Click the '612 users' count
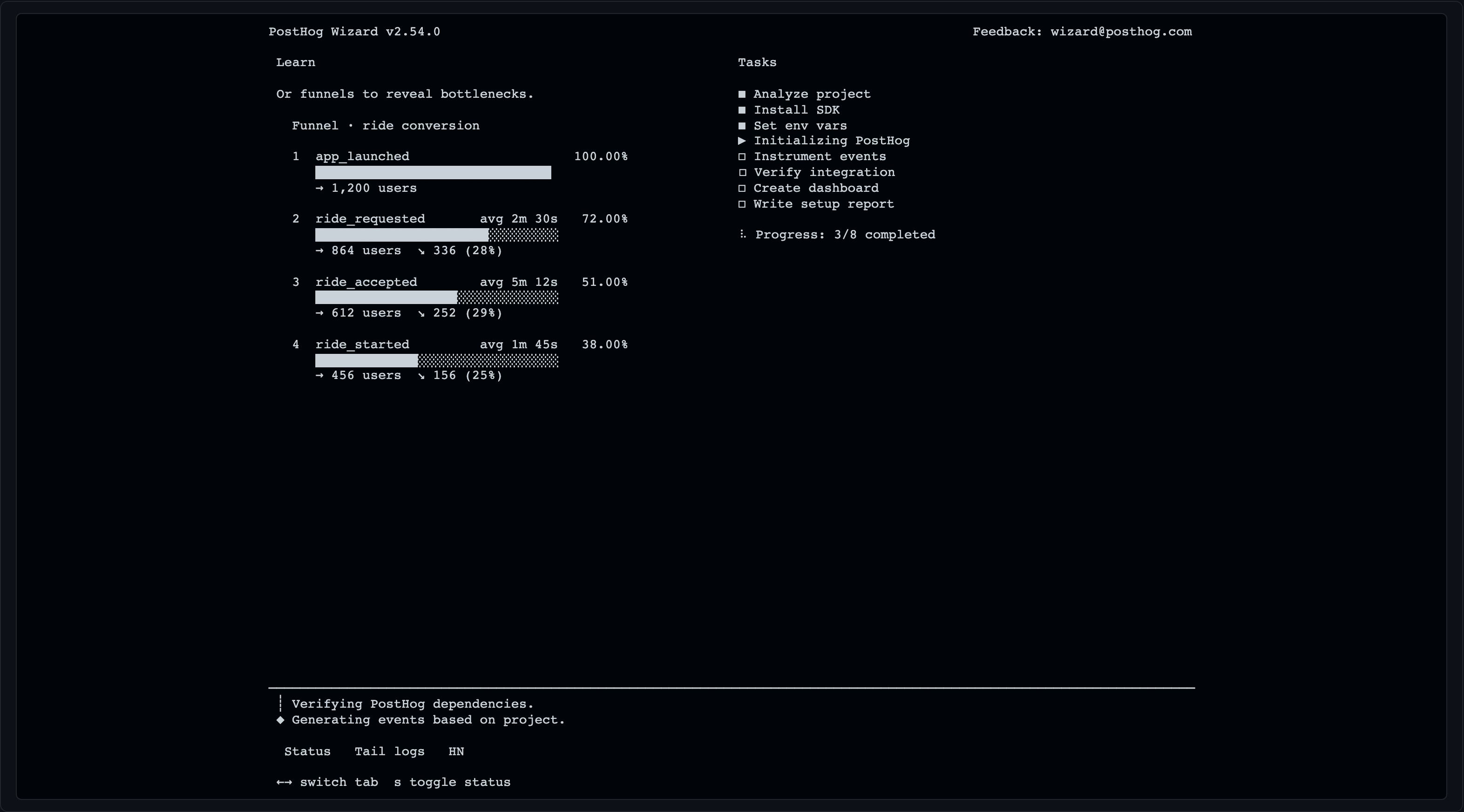The width and height of the screenshot is (1464, 812). coord(366,313)
